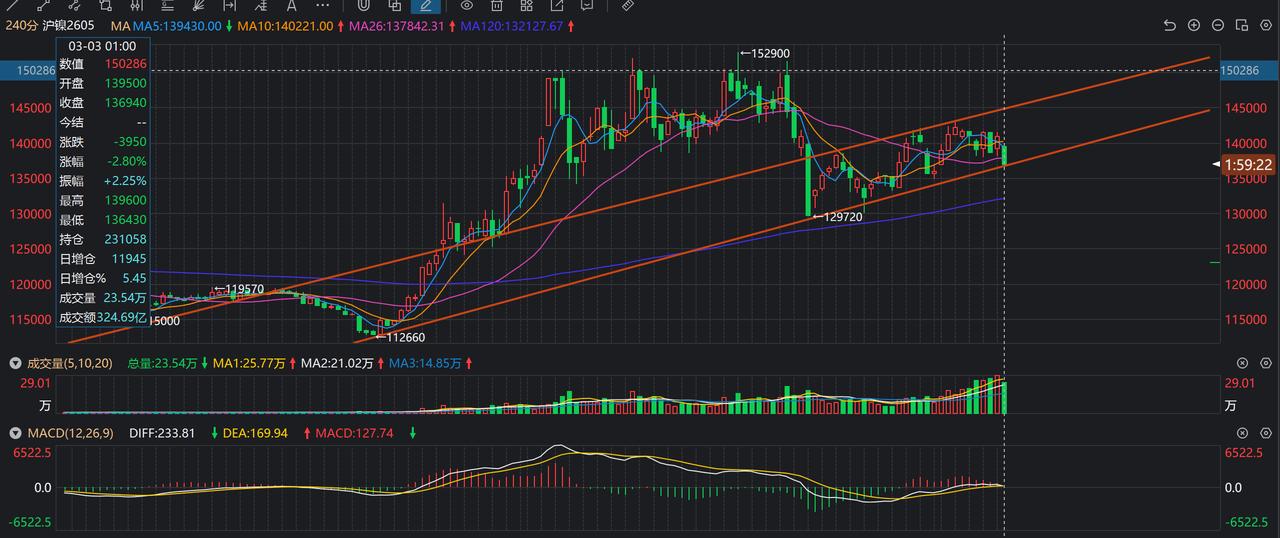Click the 持仓 231058 row
This screenshot has width=1280, height=538.
(x=102, y=239)
